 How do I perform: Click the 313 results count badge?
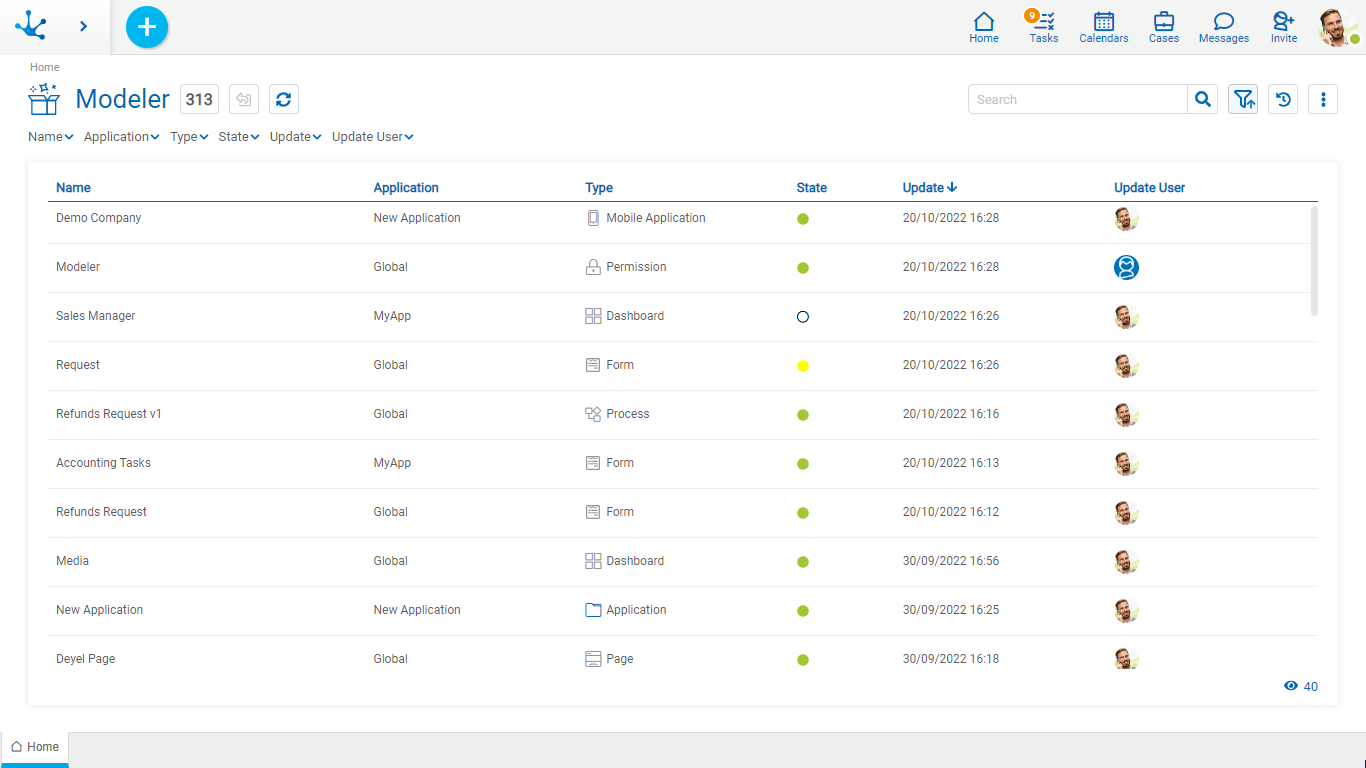(199, 99)
